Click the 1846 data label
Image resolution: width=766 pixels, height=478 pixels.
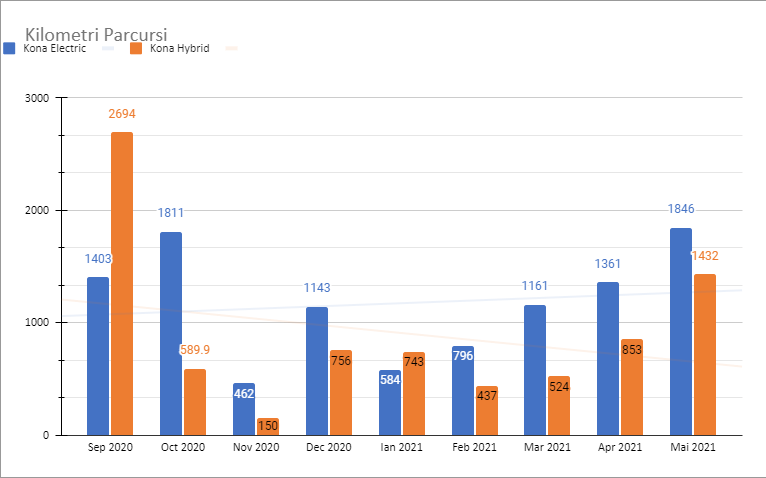681,209
